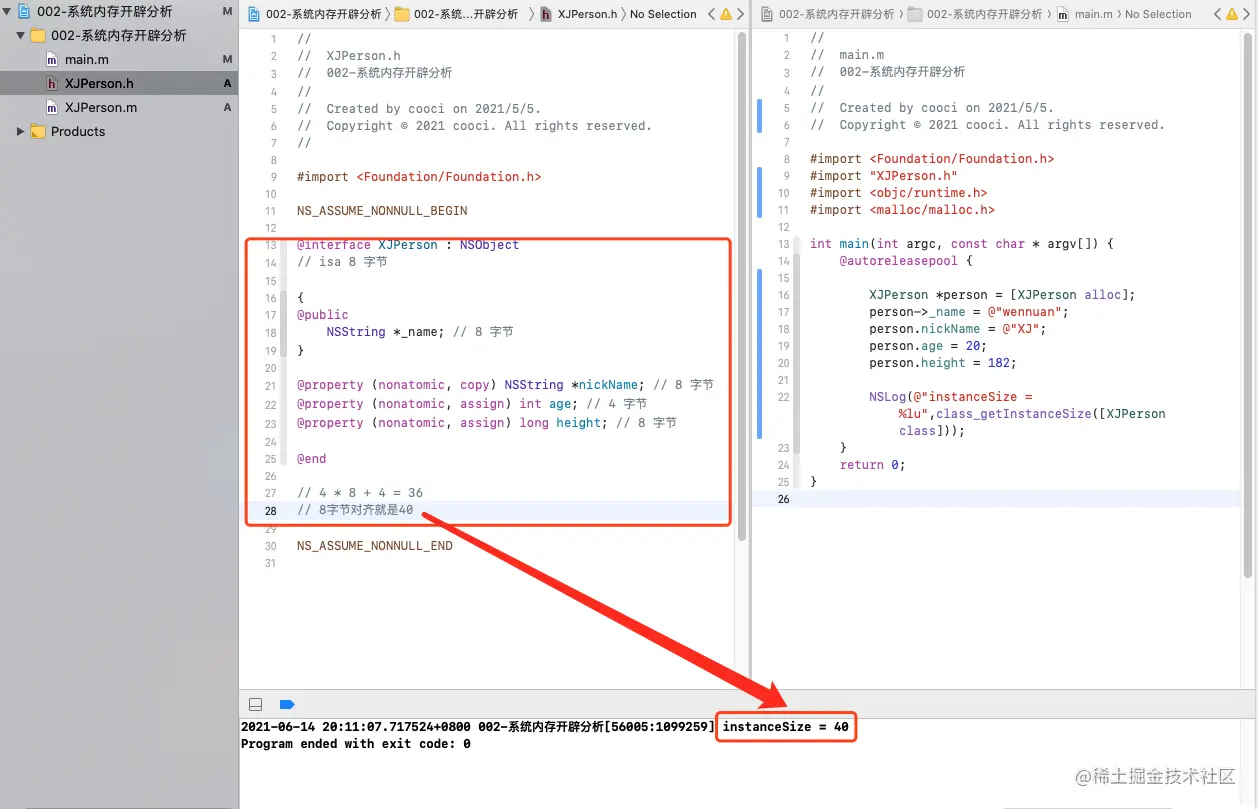Click the '@public' keyword line
The height and width of the screenshot is (809, 1258).
point(323,314)
